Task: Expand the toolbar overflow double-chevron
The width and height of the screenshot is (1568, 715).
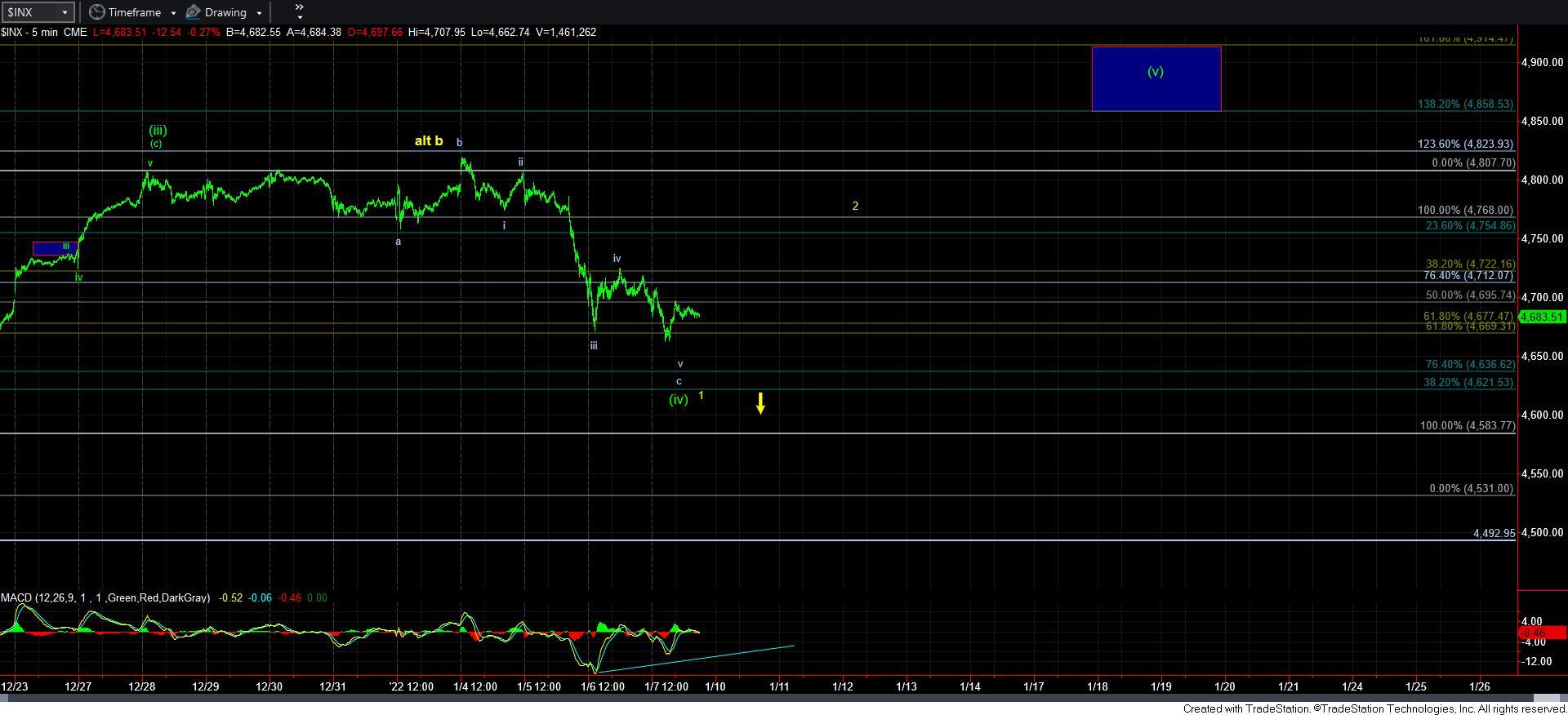Action: point(299,11)
